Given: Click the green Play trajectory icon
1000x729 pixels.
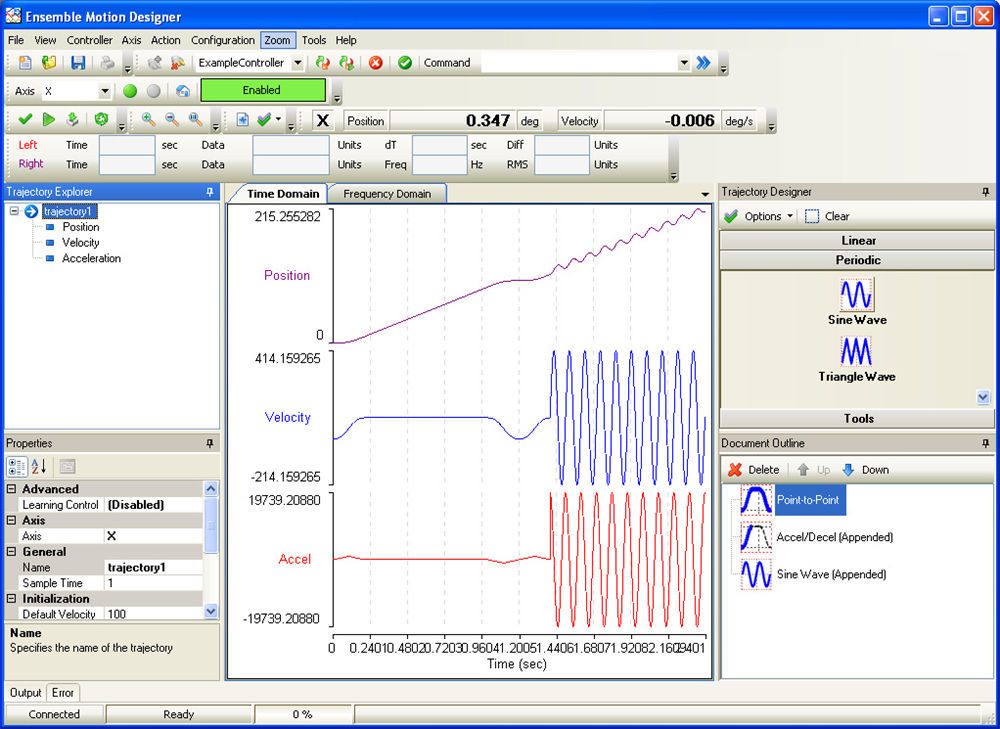Looking at the screenshot, I should (47, 119).
